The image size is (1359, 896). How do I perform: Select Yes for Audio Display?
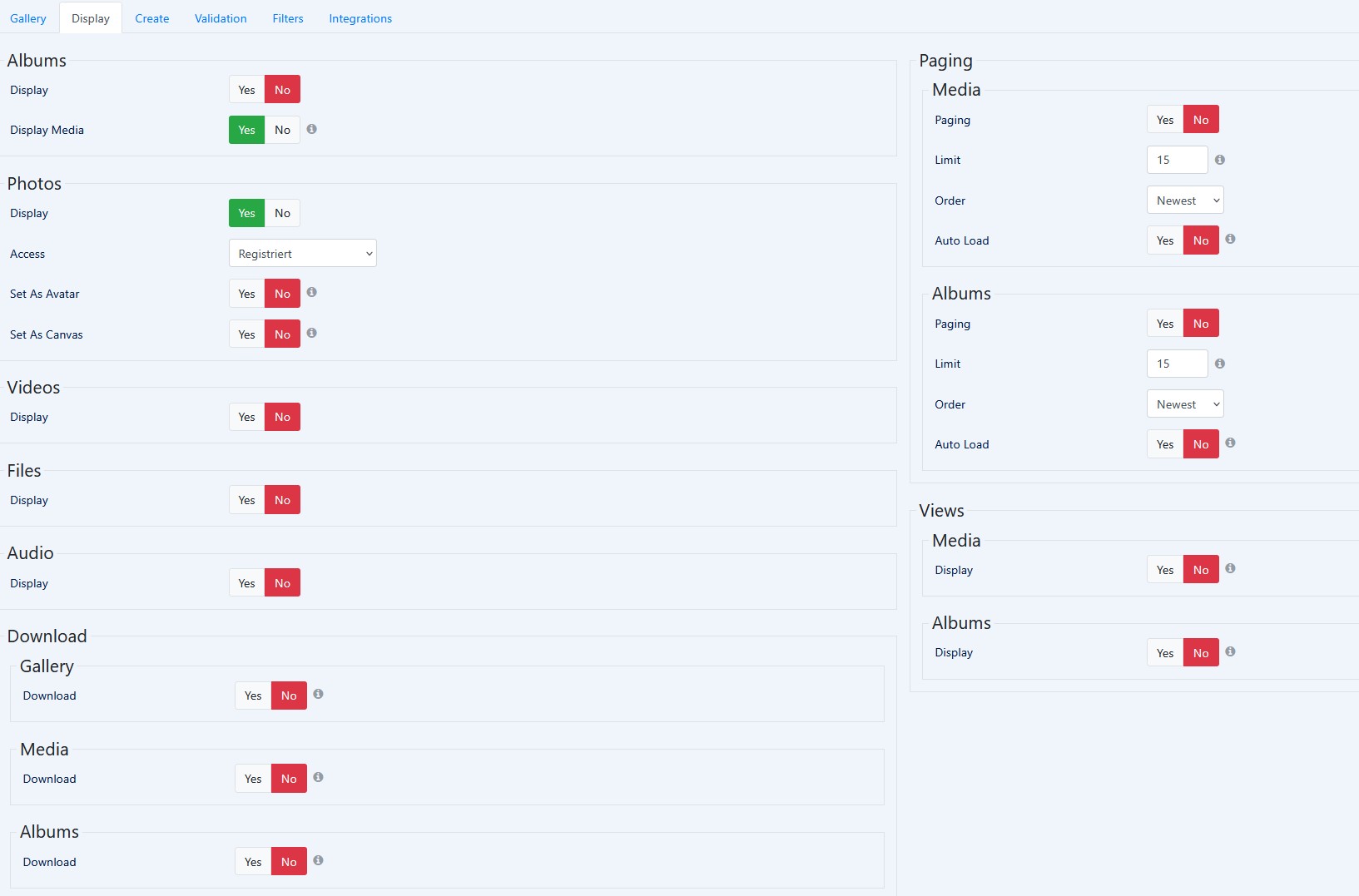[246, 583]
